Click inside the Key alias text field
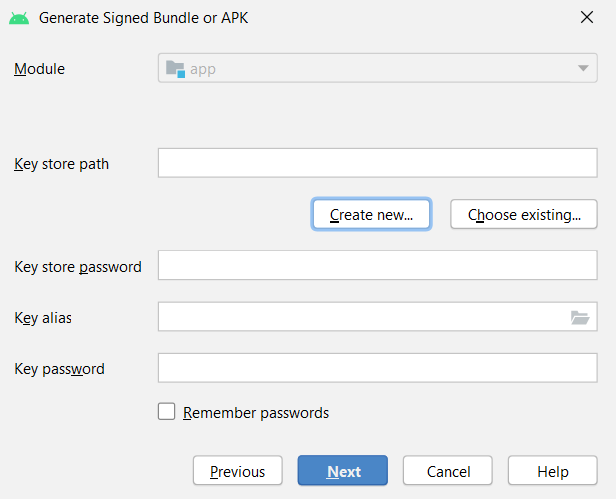The height and width of the screenshot is (499, 616). [360, 317]
